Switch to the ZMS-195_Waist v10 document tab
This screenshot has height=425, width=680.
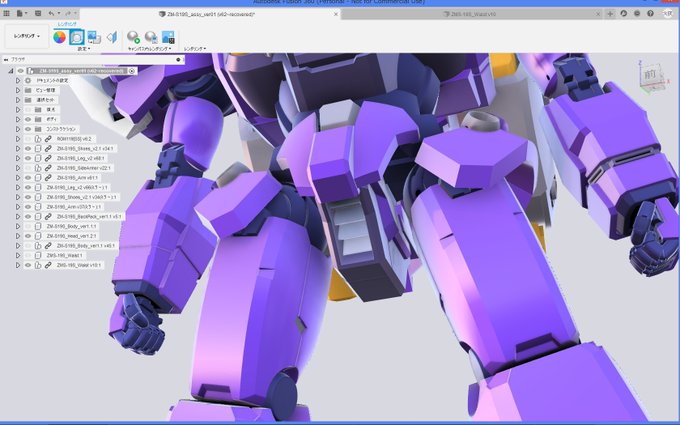473,14
